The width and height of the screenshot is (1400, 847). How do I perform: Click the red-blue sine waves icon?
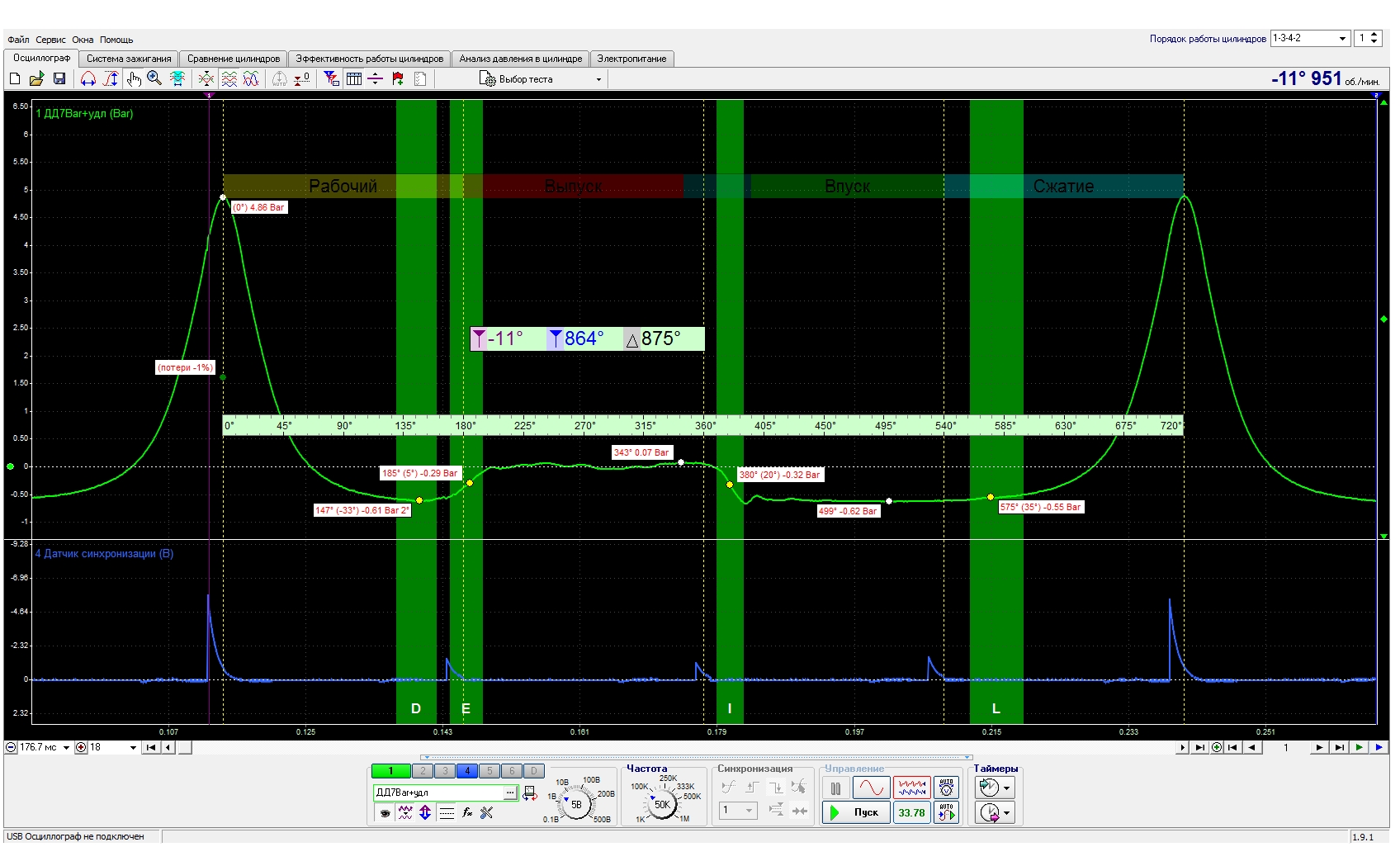pos(251,78)
